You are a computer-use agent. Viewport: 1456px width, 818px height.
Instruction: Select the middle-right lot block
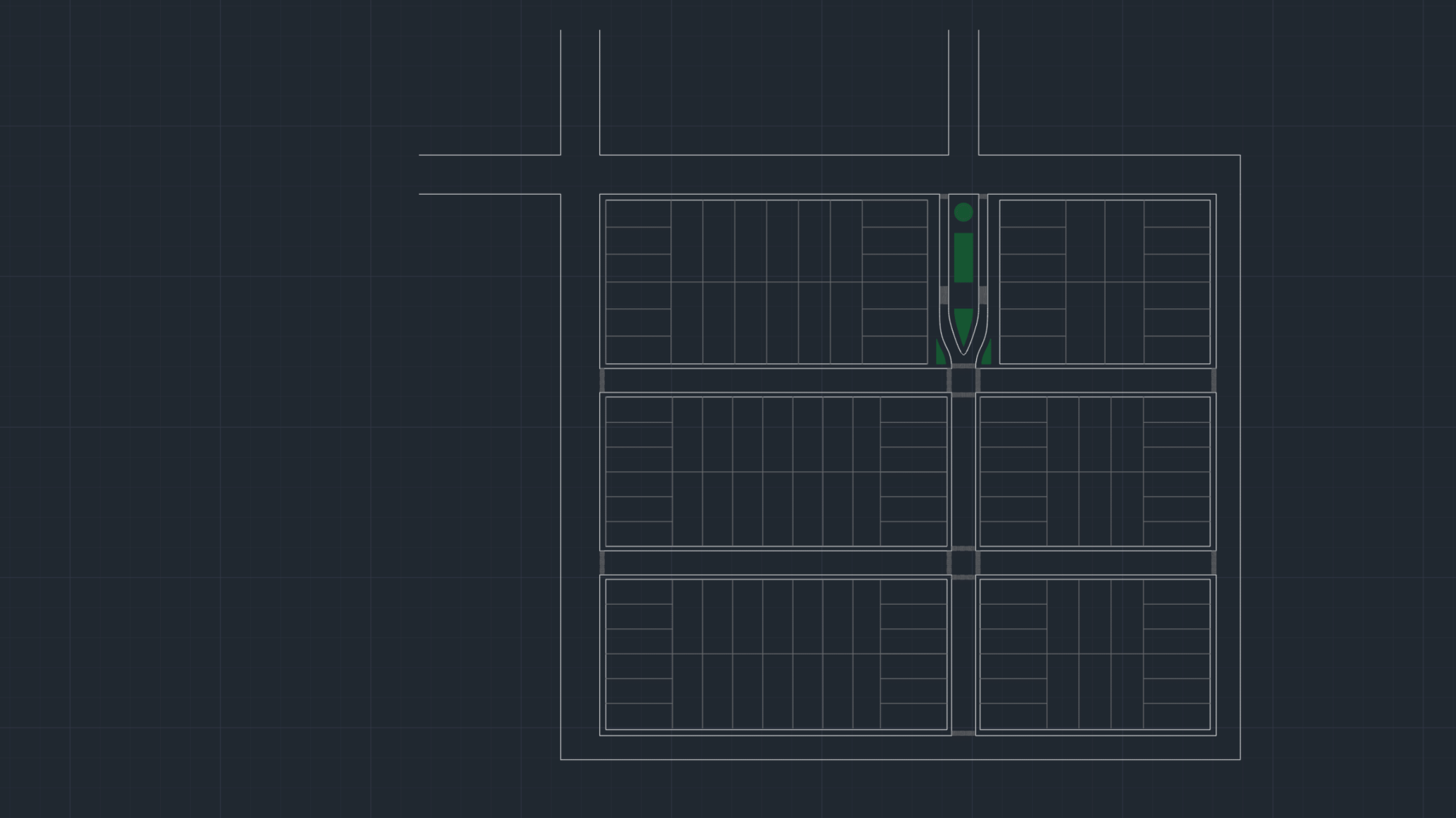pos(1095,471)
